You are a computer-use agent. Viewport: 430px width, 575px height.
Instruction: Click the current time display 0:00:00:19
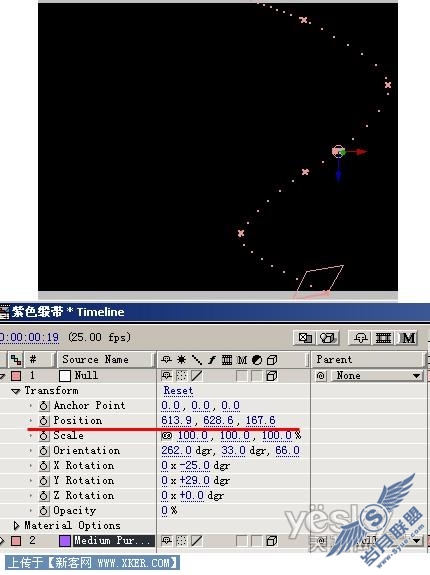coord(29,337)
